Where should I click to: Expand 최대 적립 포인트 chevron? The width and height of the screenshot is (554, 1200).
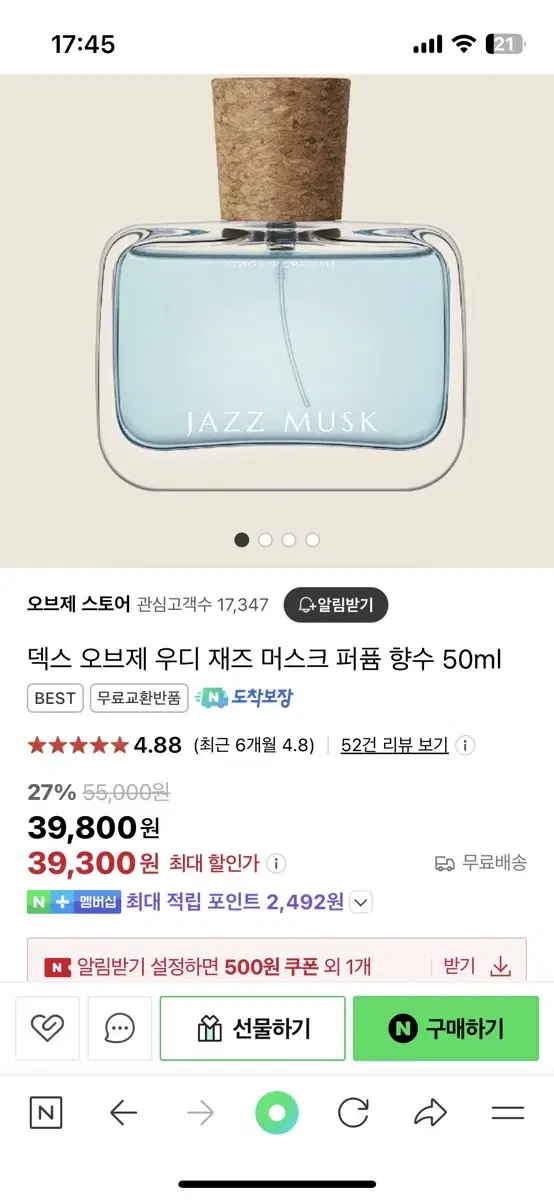[x=362, y=902]
